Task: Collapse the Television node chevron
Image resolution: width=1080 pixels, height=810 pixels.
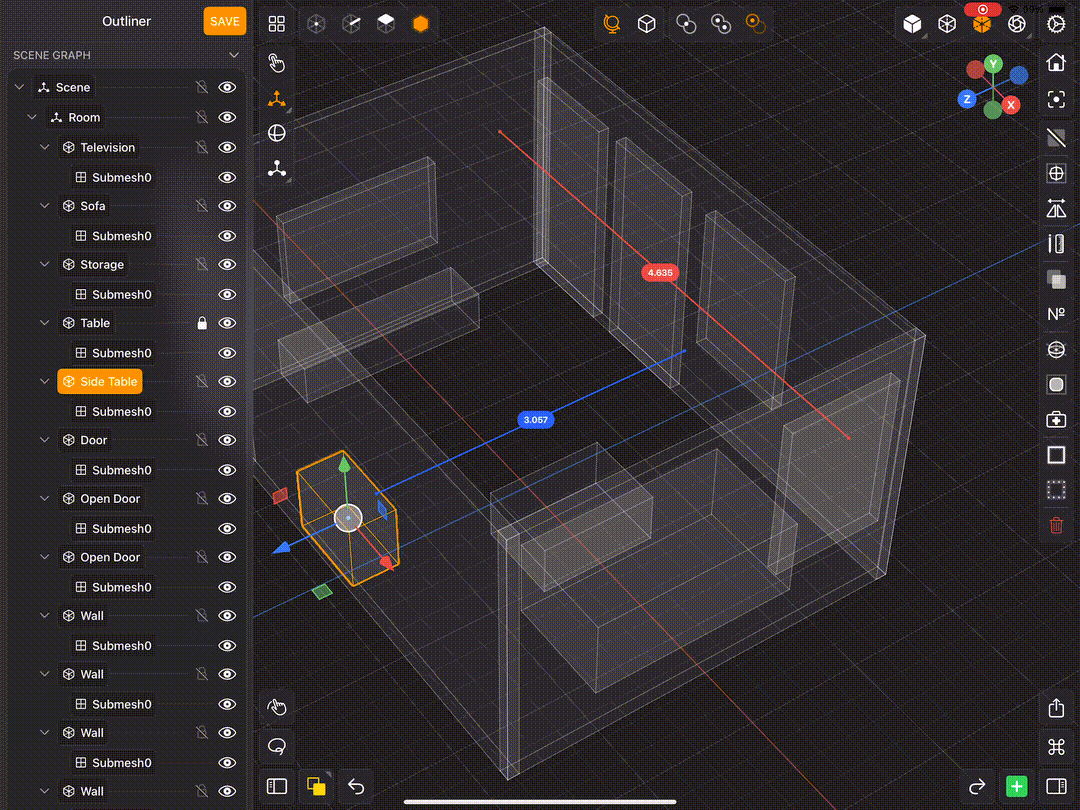Action: (45, 147)
